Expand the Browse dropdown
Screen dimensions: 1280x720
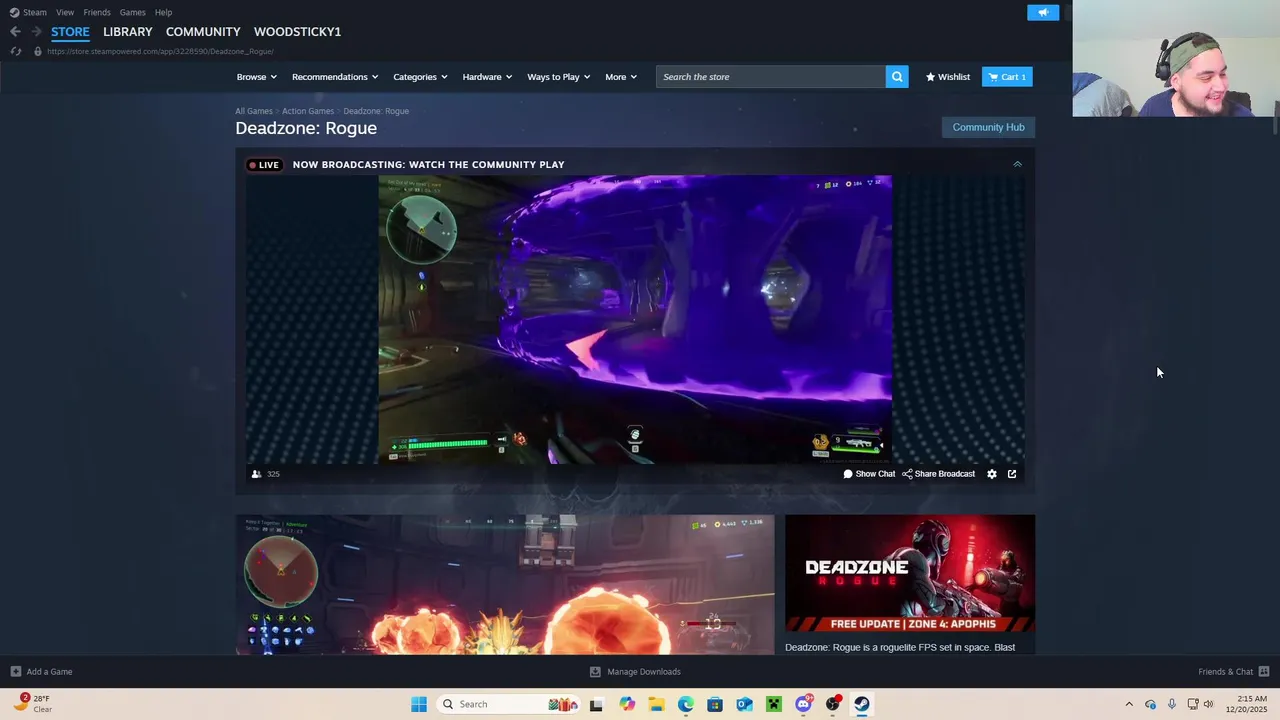[x=257, y=77]
